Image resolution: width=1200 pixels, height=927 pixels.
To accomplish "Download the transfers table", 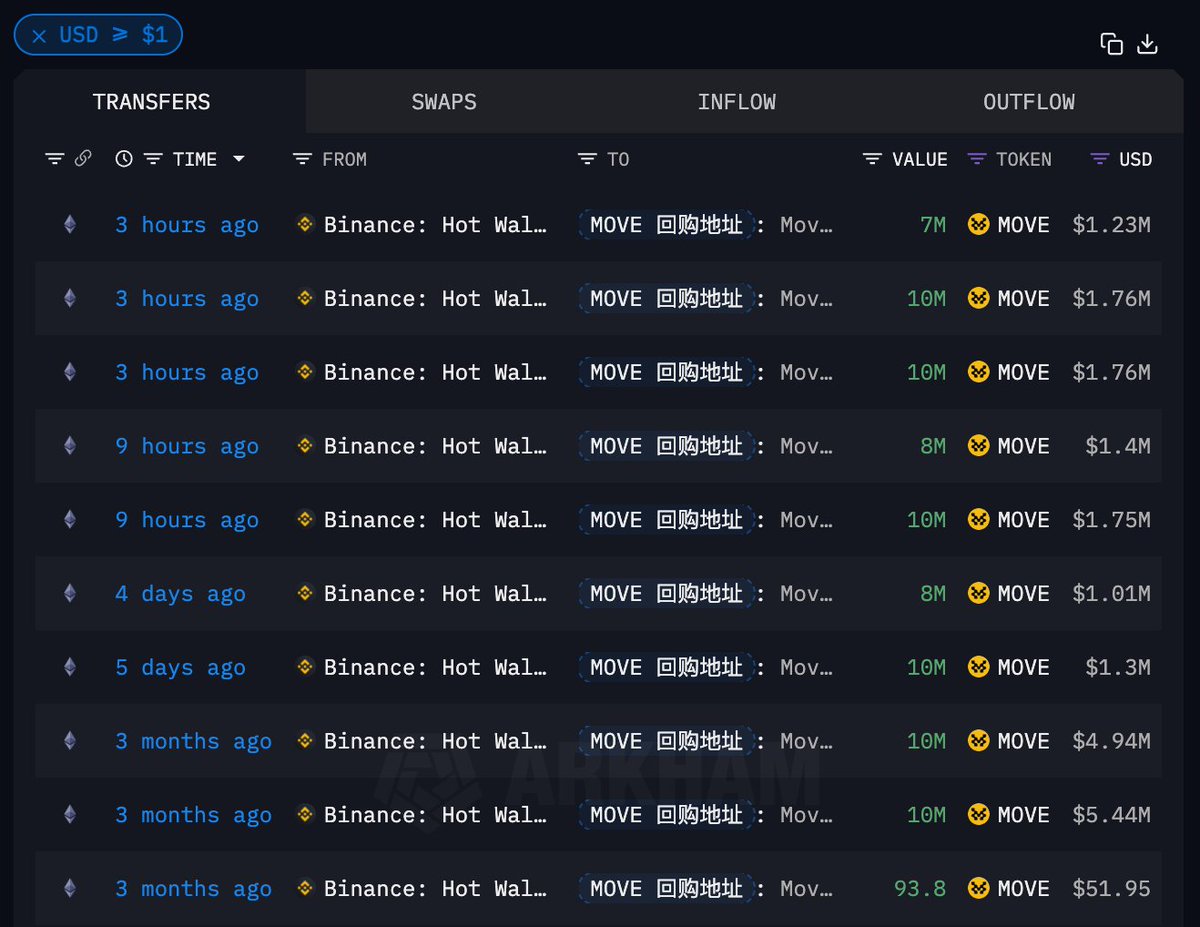I will coord(1148,43).
